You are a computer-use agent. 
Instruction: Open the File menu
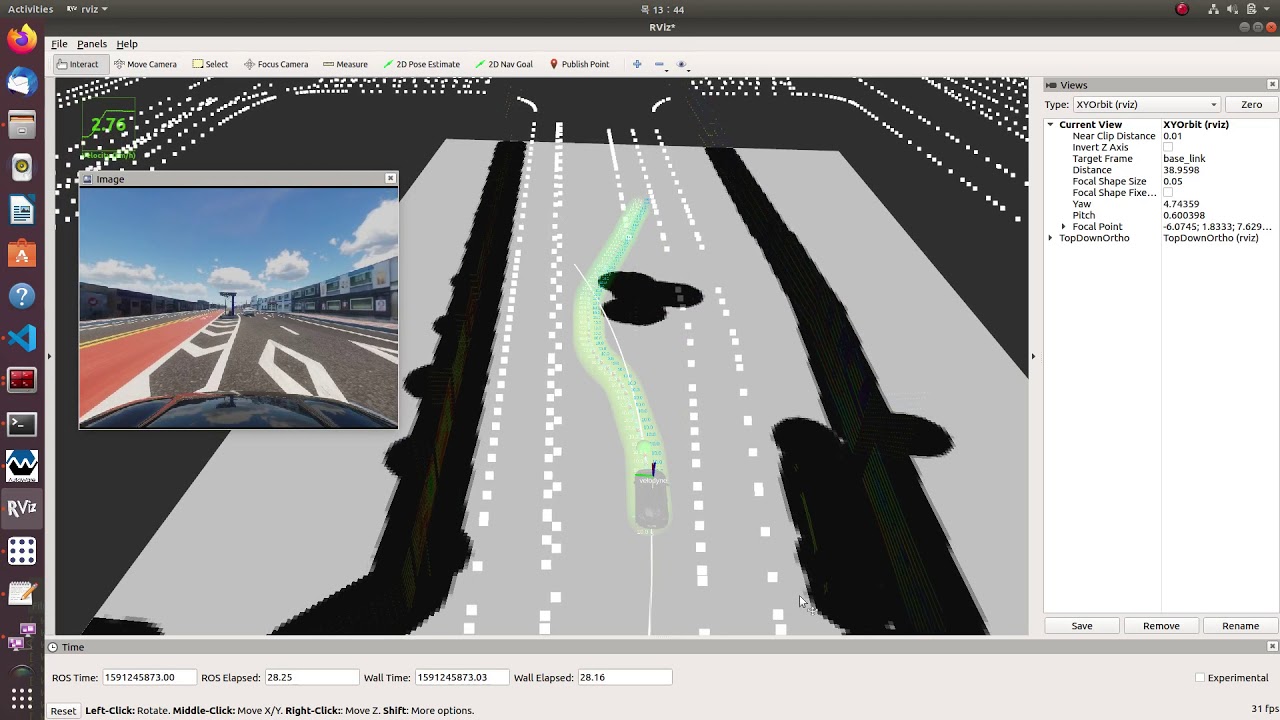(59, 44)
